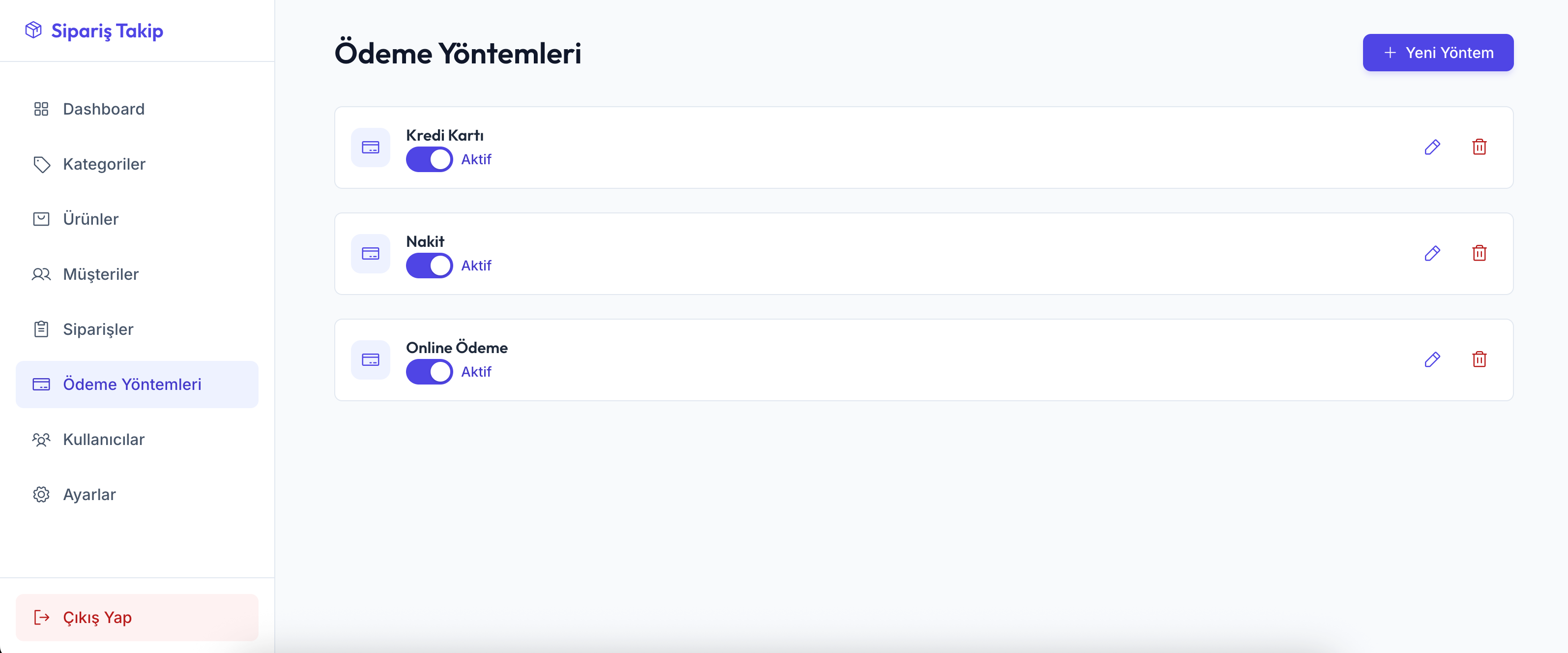Click the pencil icon for Nakit
The height and width of the screenshot is (653, 1568).
click(x=1432, y=253)
